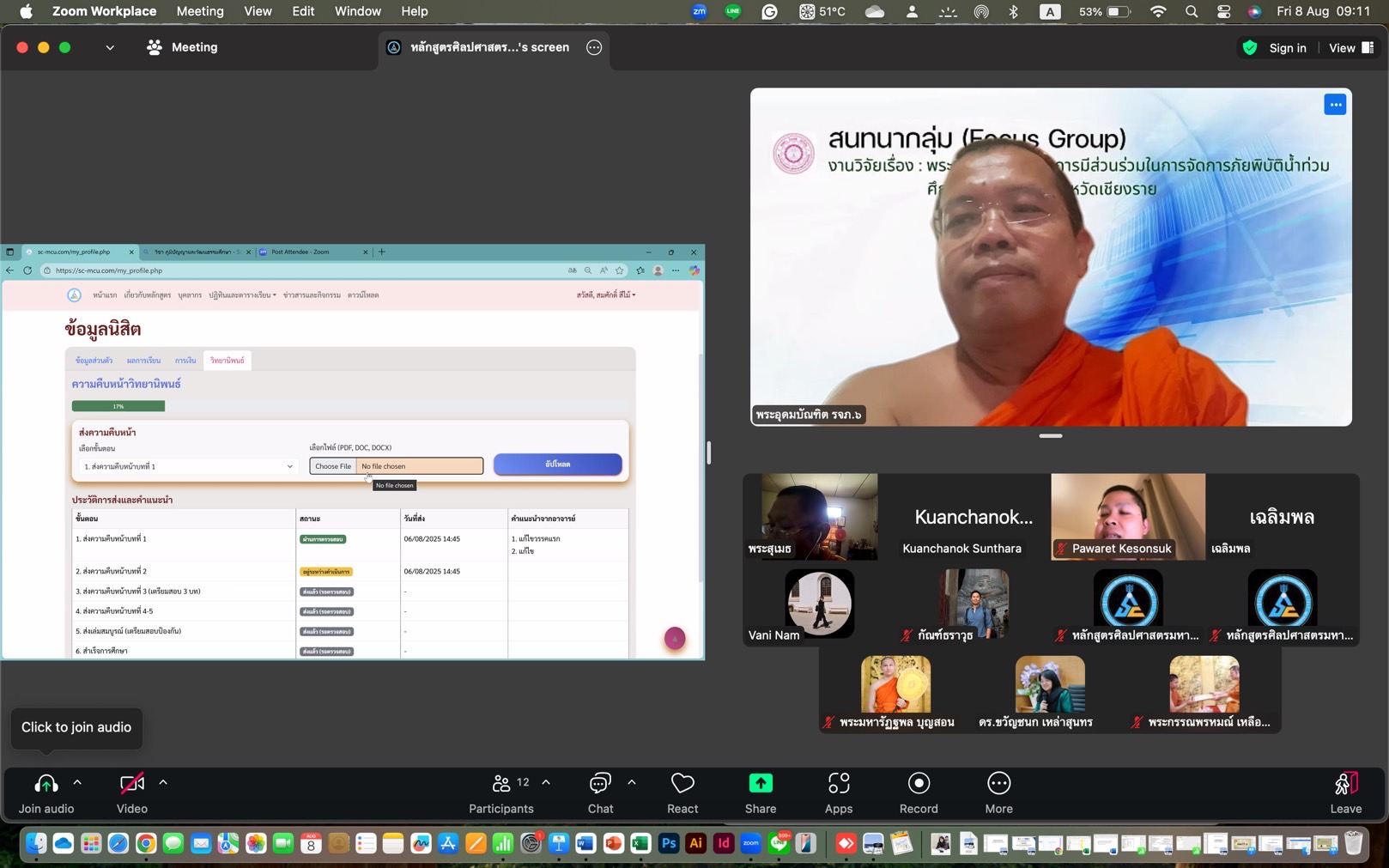
Task: Select Vani Nam participant tile
Action: pyautogui.click(x=819, y=604)
